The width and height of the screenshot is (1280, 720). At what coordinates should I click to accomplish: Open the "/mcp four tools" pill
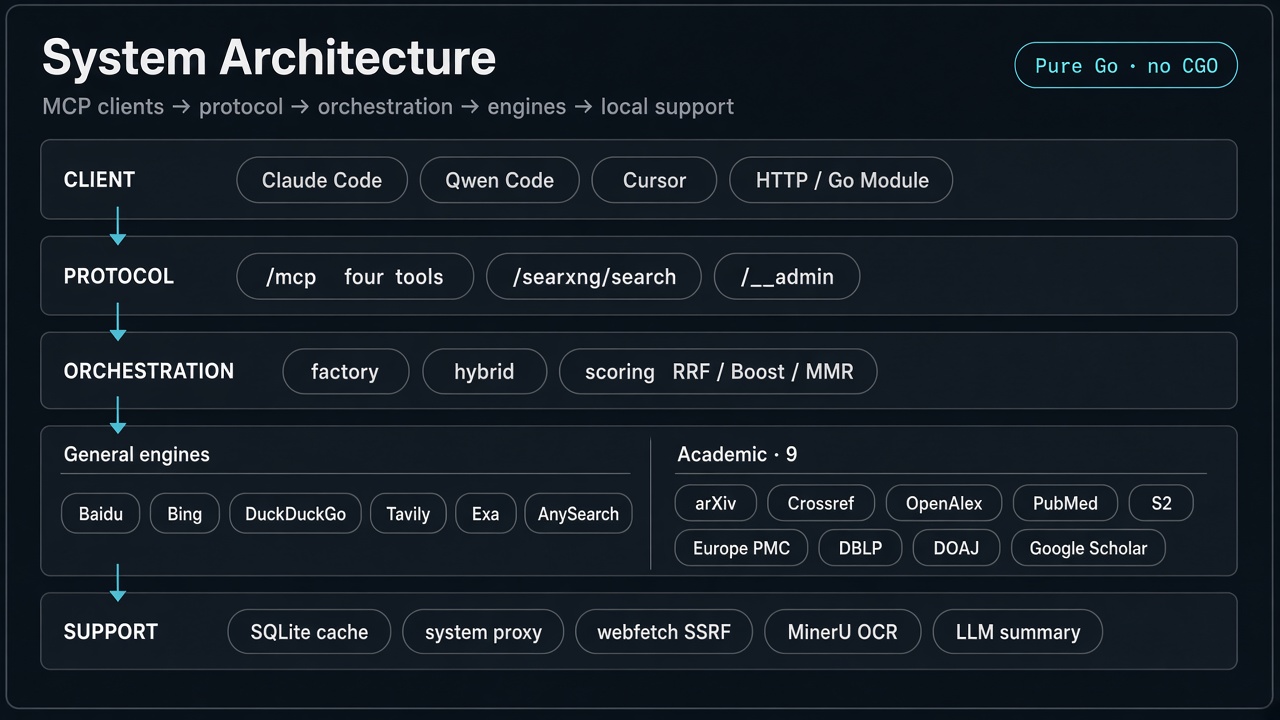[x=355, y=276]
